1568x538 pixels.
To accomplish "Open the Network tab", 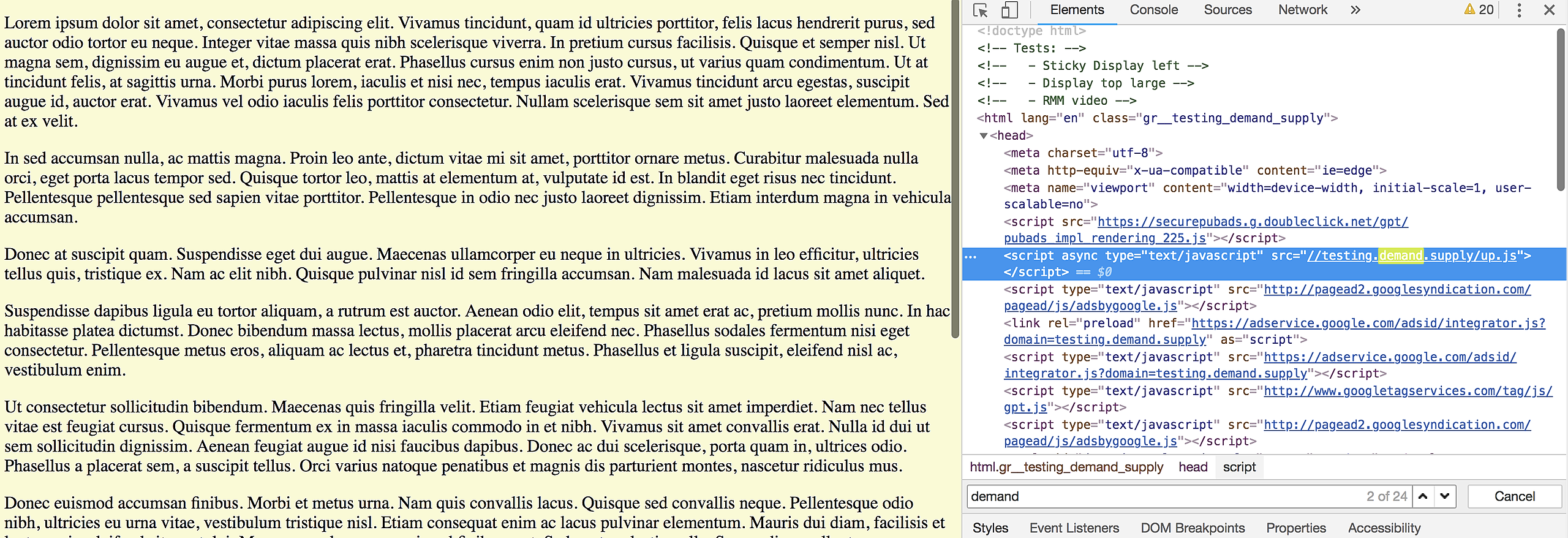I will pyautogui.click(x=1303, y=10).
